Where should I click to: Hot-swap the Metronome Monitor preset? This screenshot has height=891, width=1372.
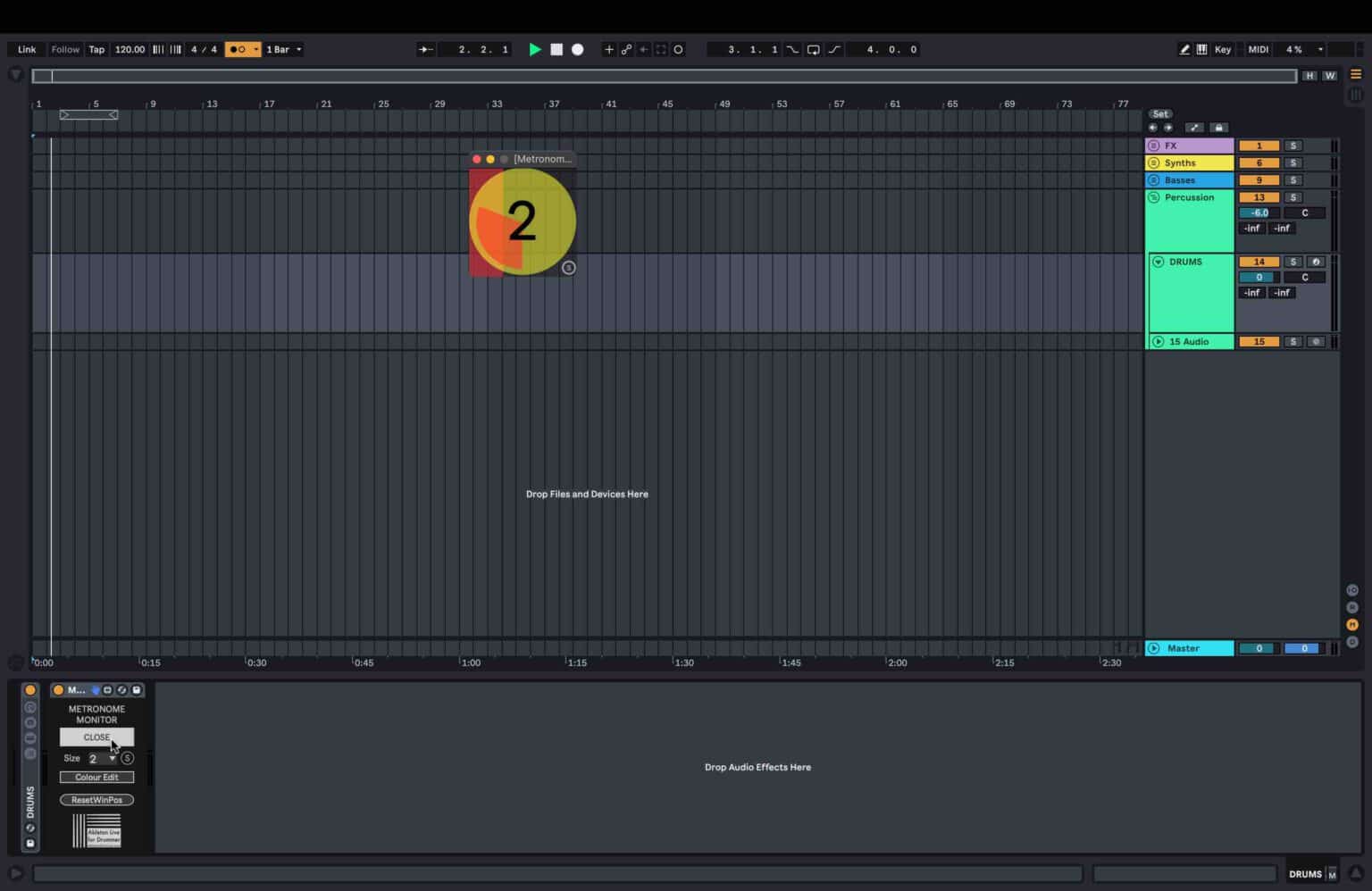click(x=121, y=689)
